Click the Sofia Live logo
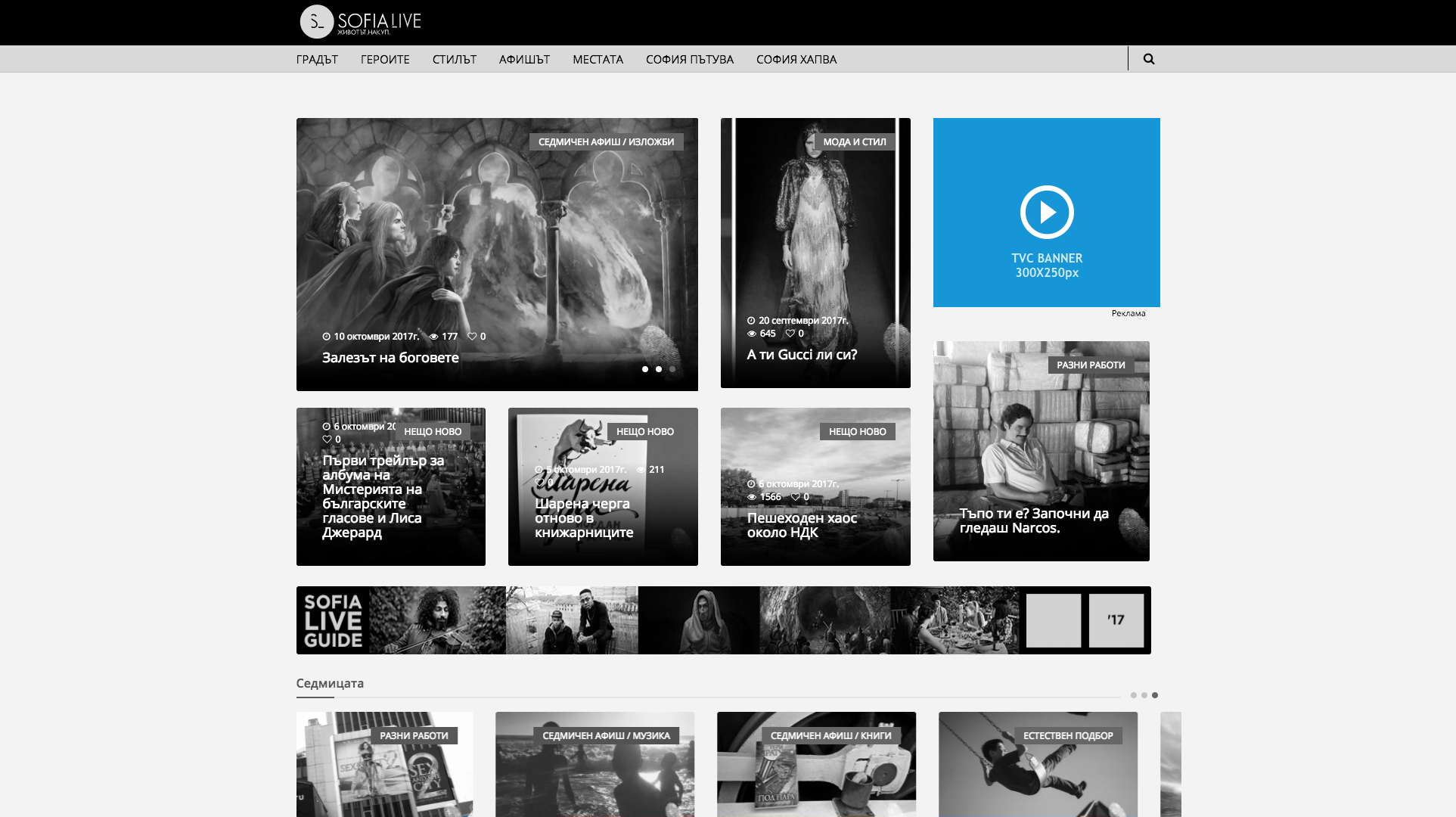Viewport: 1456px width, 817px height. click(360, 22)
